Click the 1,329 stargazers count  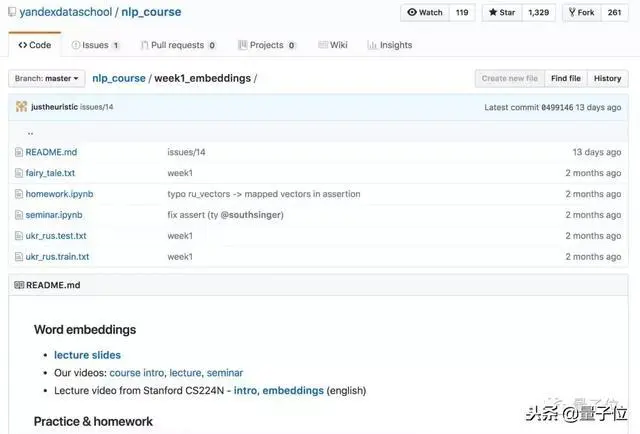[538, 13]
